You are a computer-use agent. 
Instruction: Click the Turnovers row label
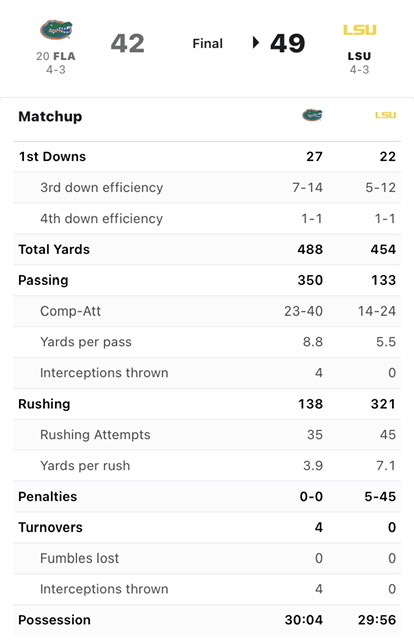[51, 527]
